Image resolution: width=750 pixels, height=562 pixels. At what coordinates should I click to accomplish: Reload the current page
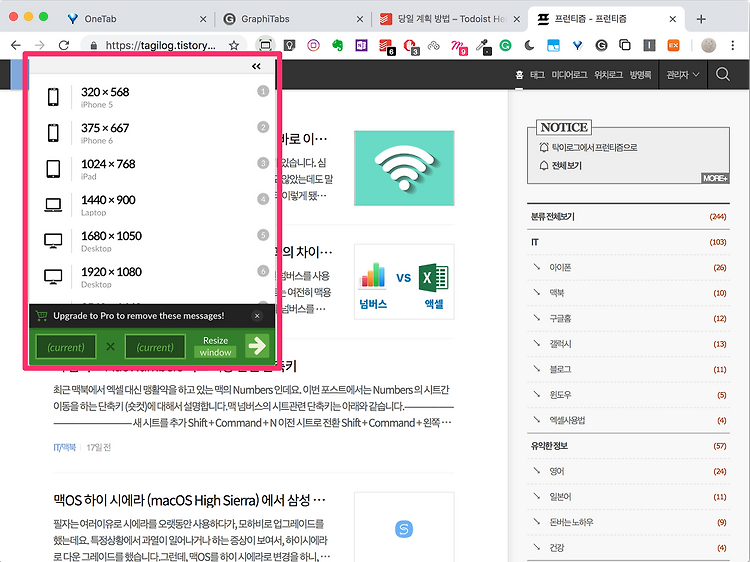point(64,45)
